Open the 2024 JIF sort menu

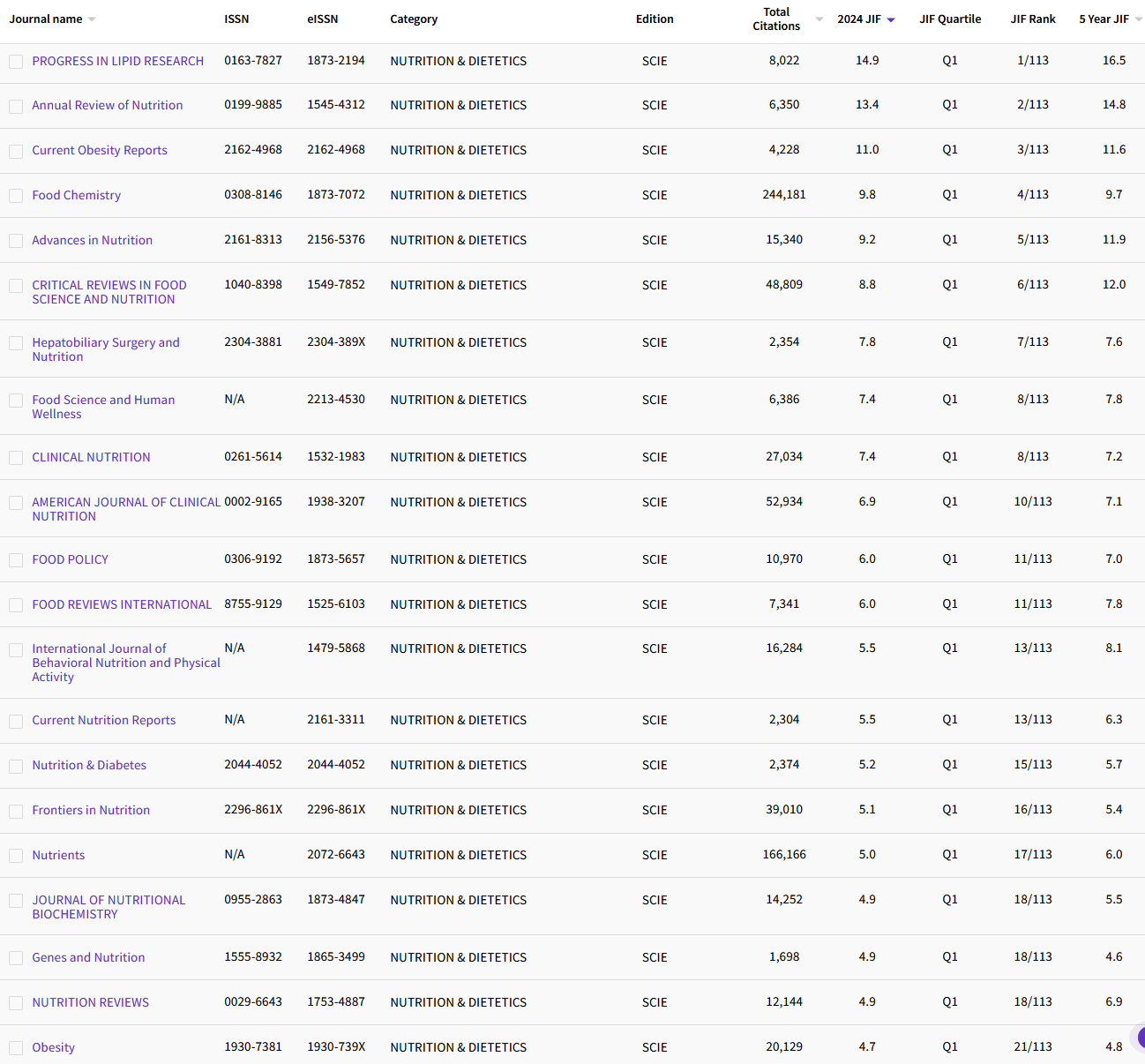point(890,19)
